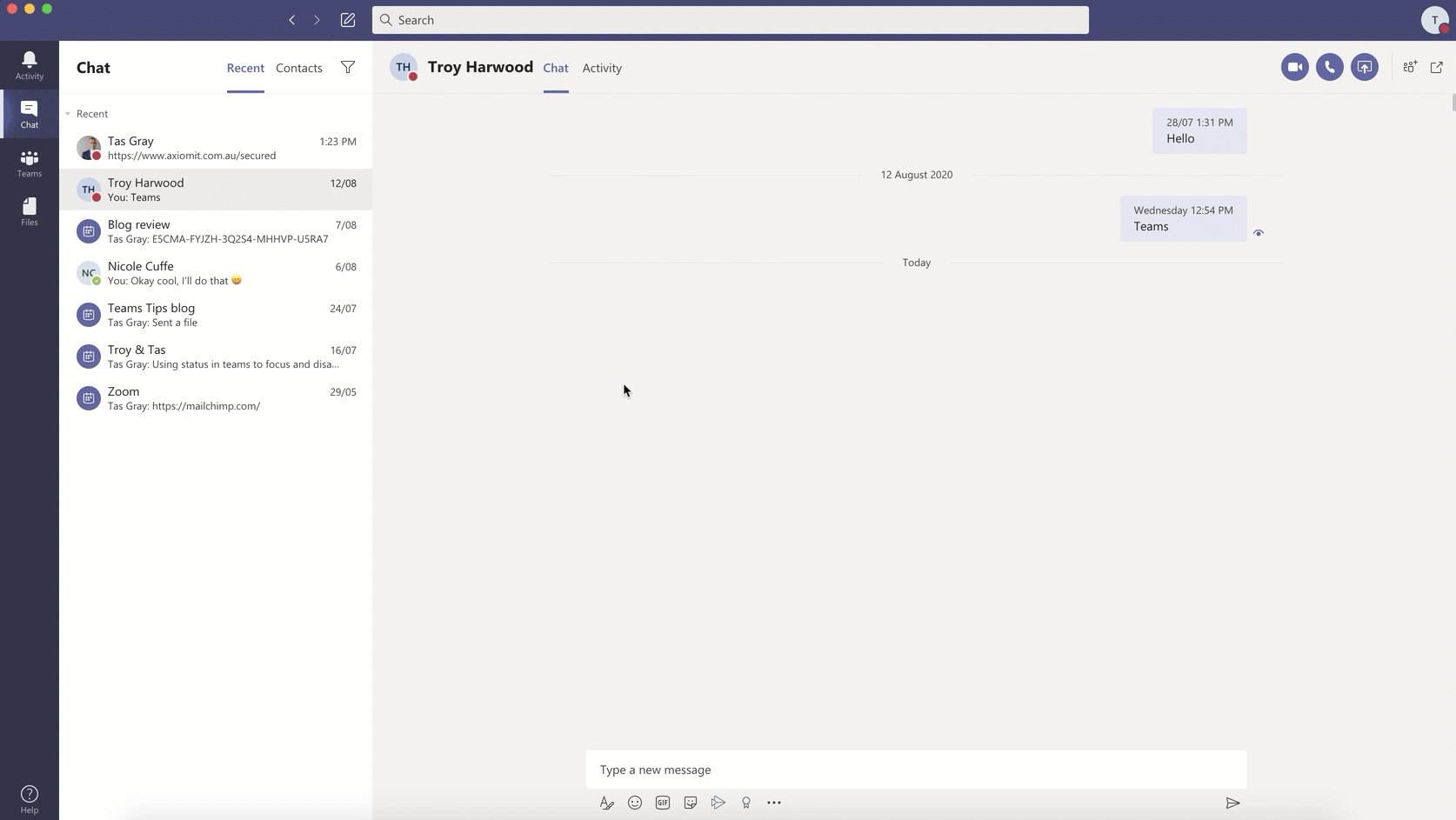The image size is (1456, 820).
Task: Click the Troy Harwood name heading
Action: (480, 67)
